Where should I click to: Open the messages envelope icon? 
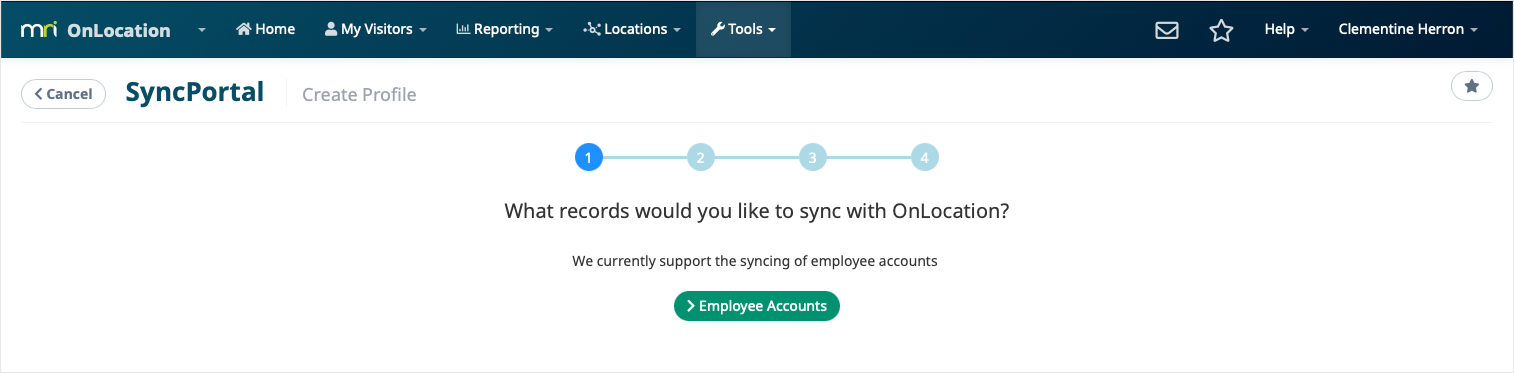click(x=1166, y=30)
